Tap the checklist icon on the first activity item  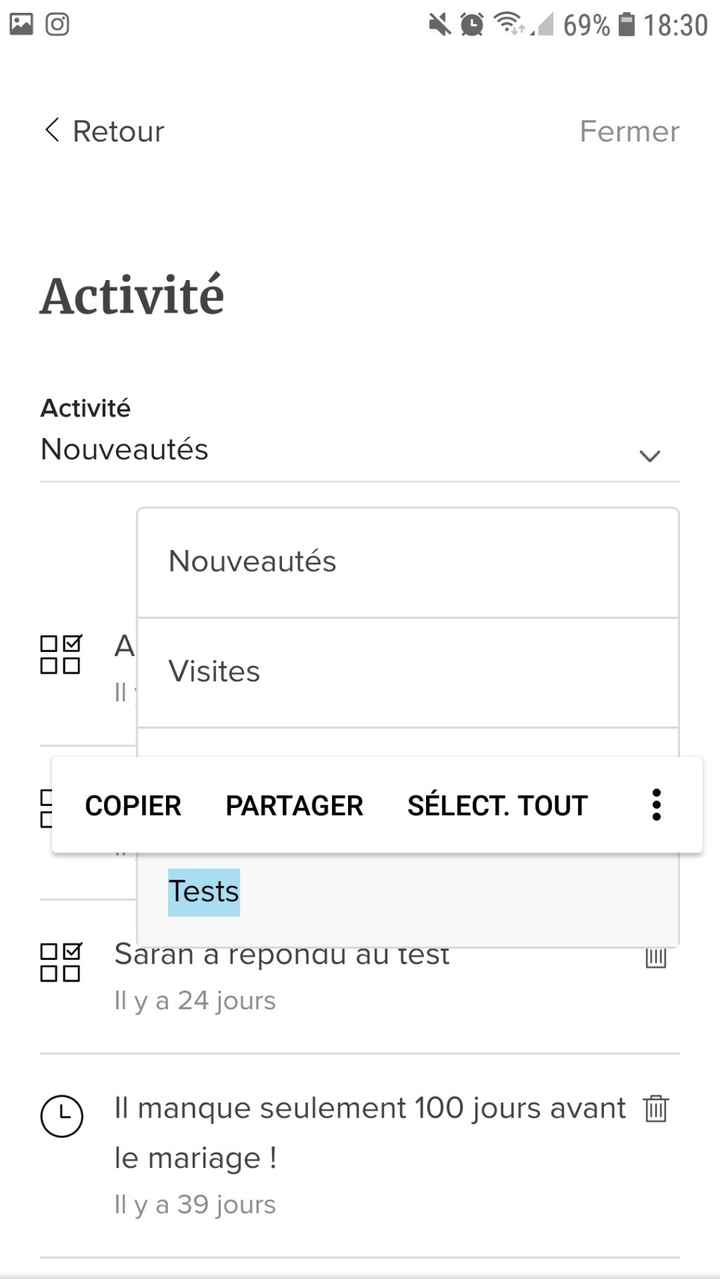60,654
